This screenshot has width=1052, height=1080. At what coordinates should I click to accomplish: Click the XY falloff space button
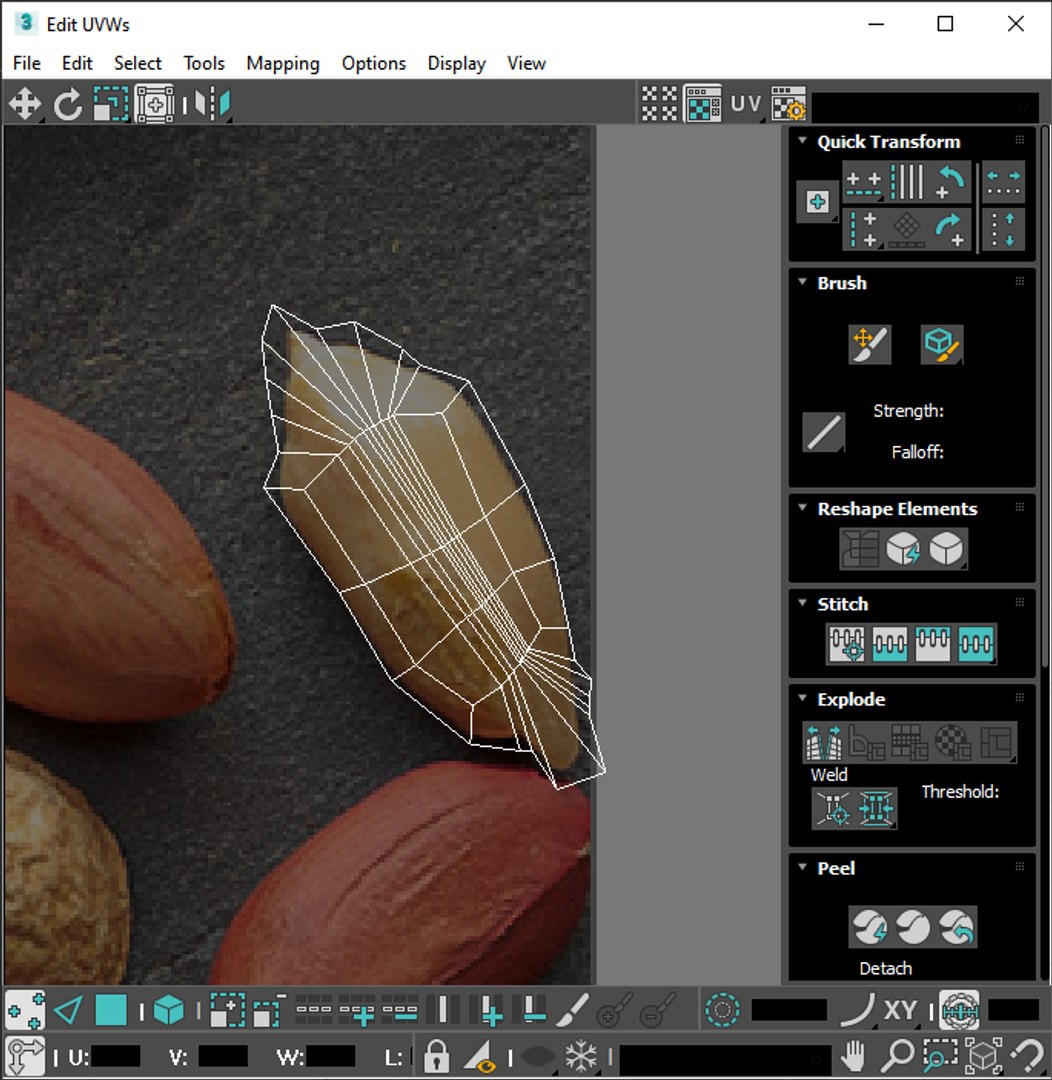pyautogui.click(x=900, y=1010)
